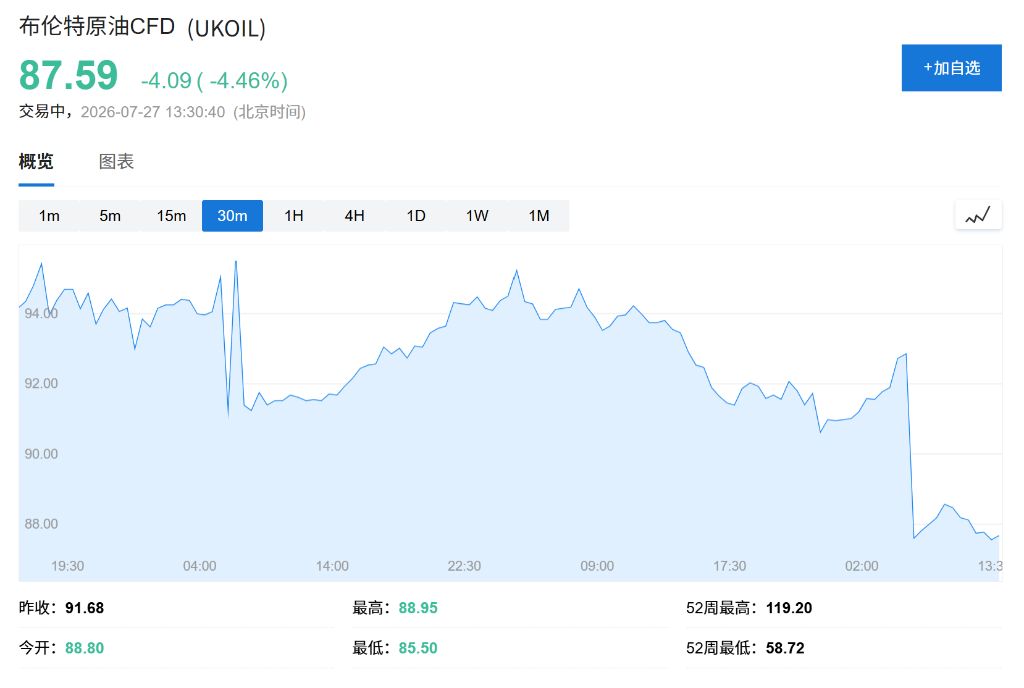The image size is (1024, 688).
Task: Click the active 30m interval button
Action: click(232, 216)
